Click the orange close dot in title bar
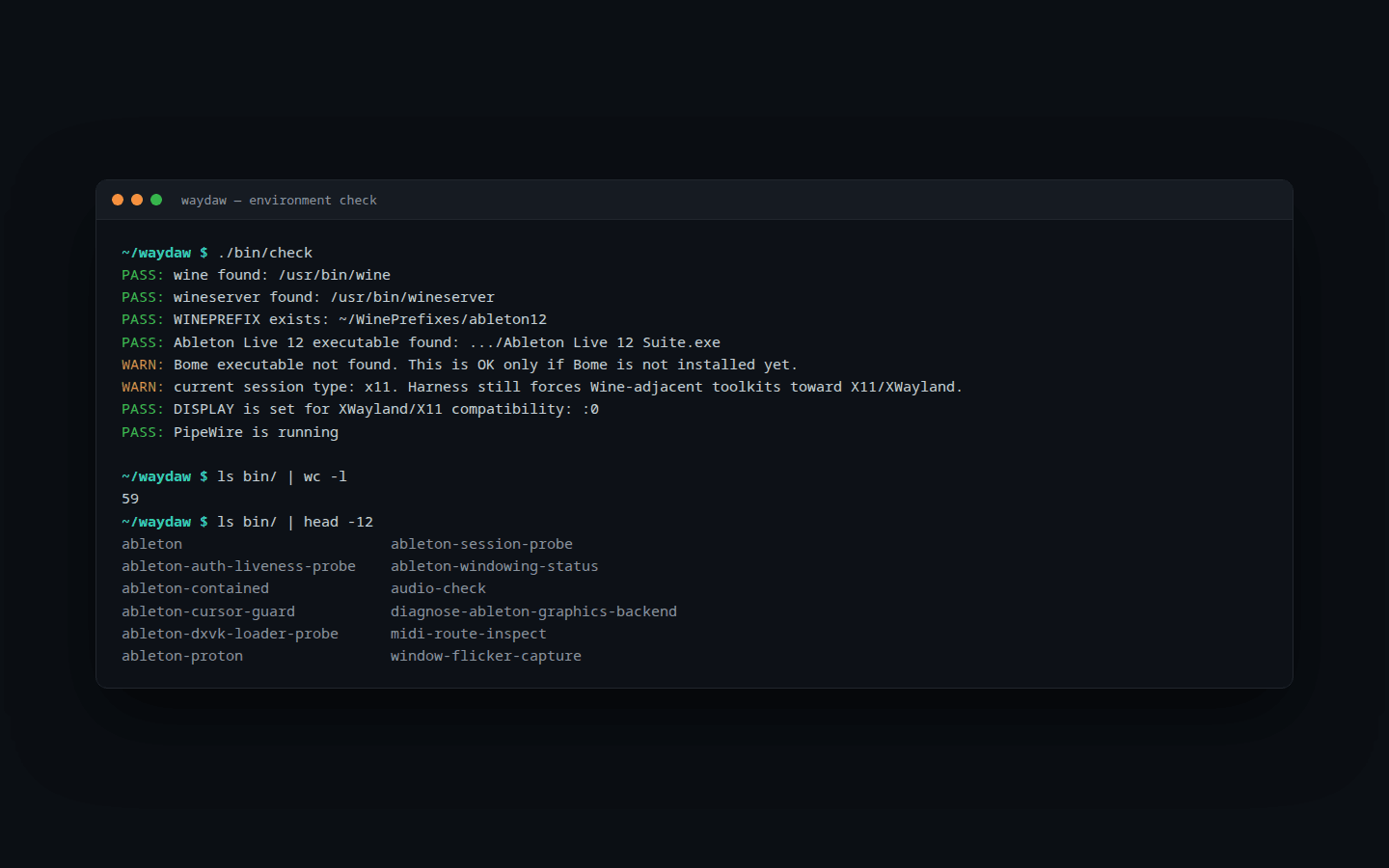This screenshot has width=1389, height=868. pos(118,200)
